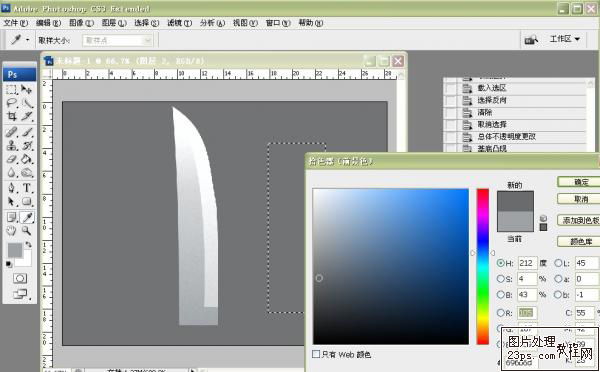The height and width of the screenshot is (372, 600).
Task: Select the Rectangular Marquee tool
Action: point(12,90)
